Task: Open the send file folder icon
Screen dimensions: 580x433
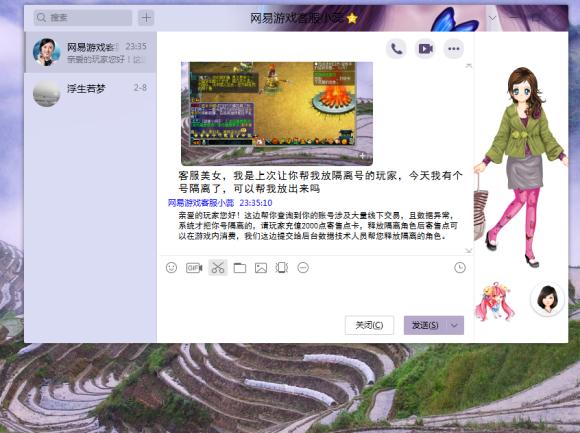Action: click(x=240, y=267)
